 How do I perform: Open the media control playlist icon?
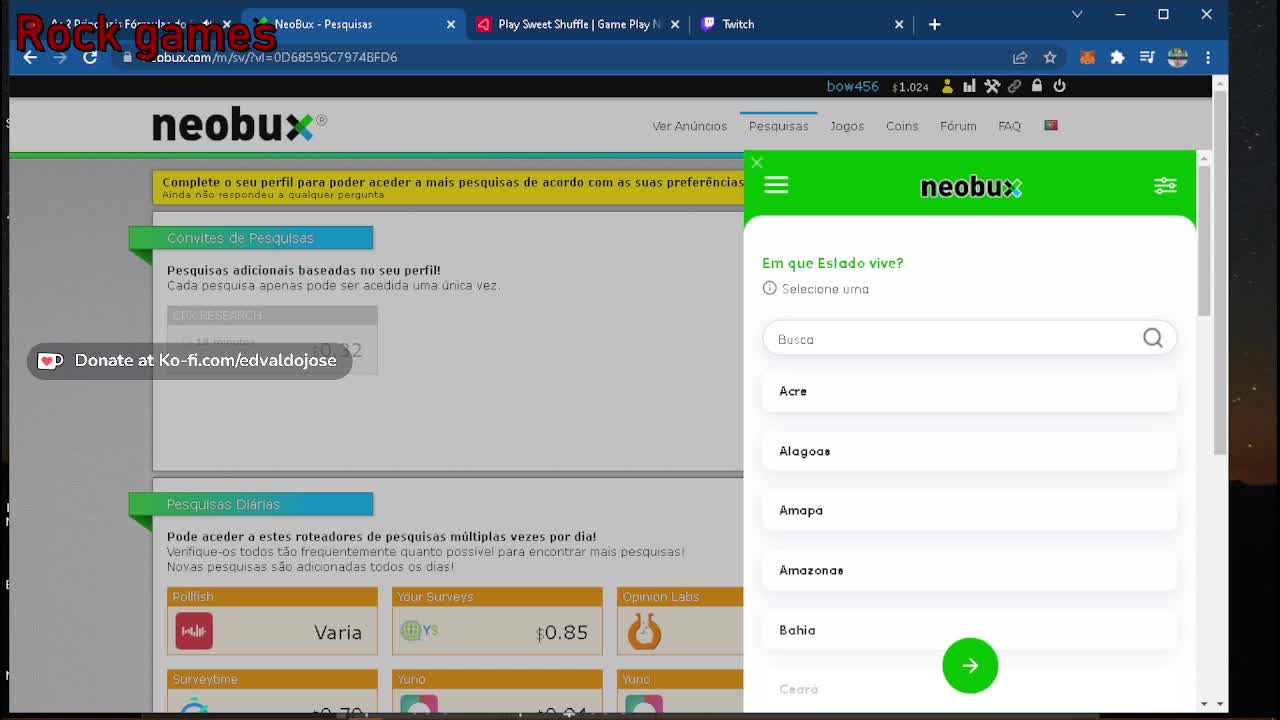1147,58
